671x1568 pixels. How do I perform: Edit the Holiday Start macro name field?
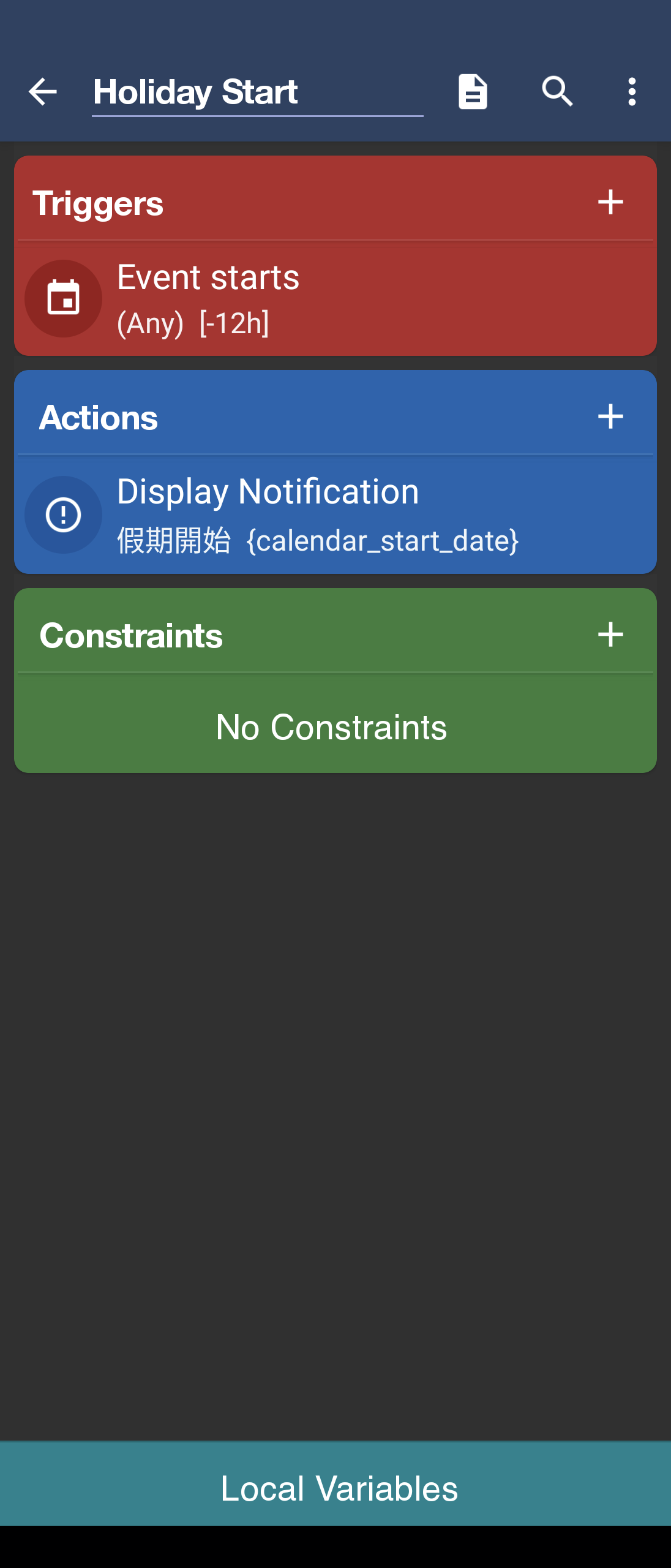pos(257,93)
